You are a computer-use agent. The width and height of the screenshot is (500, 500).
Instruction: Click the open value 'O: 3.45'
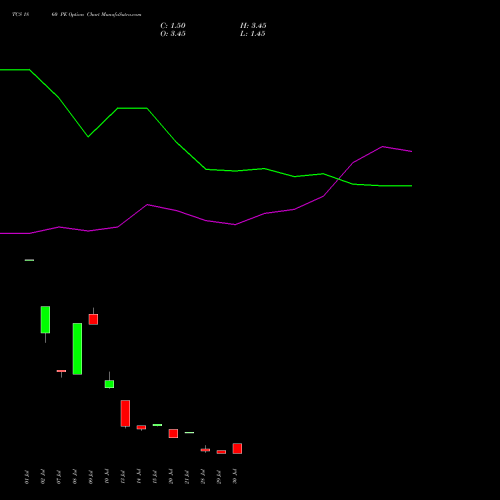[x=173, y=34]
